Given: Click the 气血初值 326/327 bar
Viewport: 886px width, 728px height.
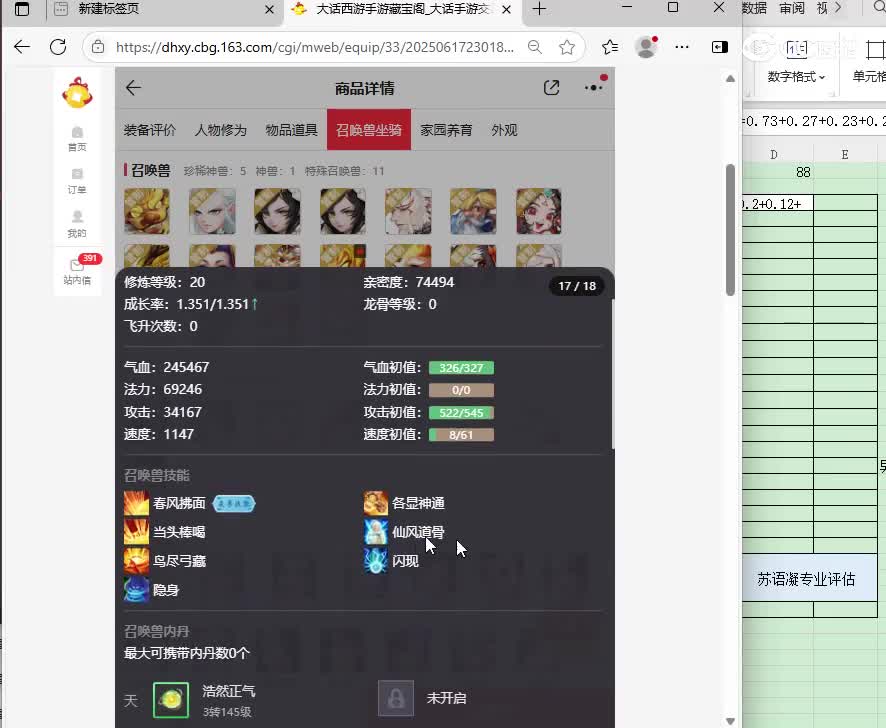Looking at the screenshot, I should [461, 368].
